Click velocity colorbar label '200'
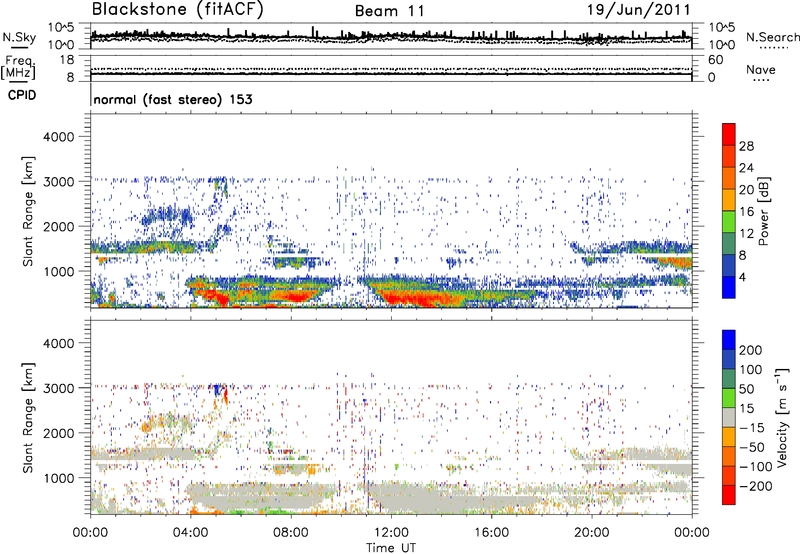Screen dimensions: 800x554 [x=751, y=350]
